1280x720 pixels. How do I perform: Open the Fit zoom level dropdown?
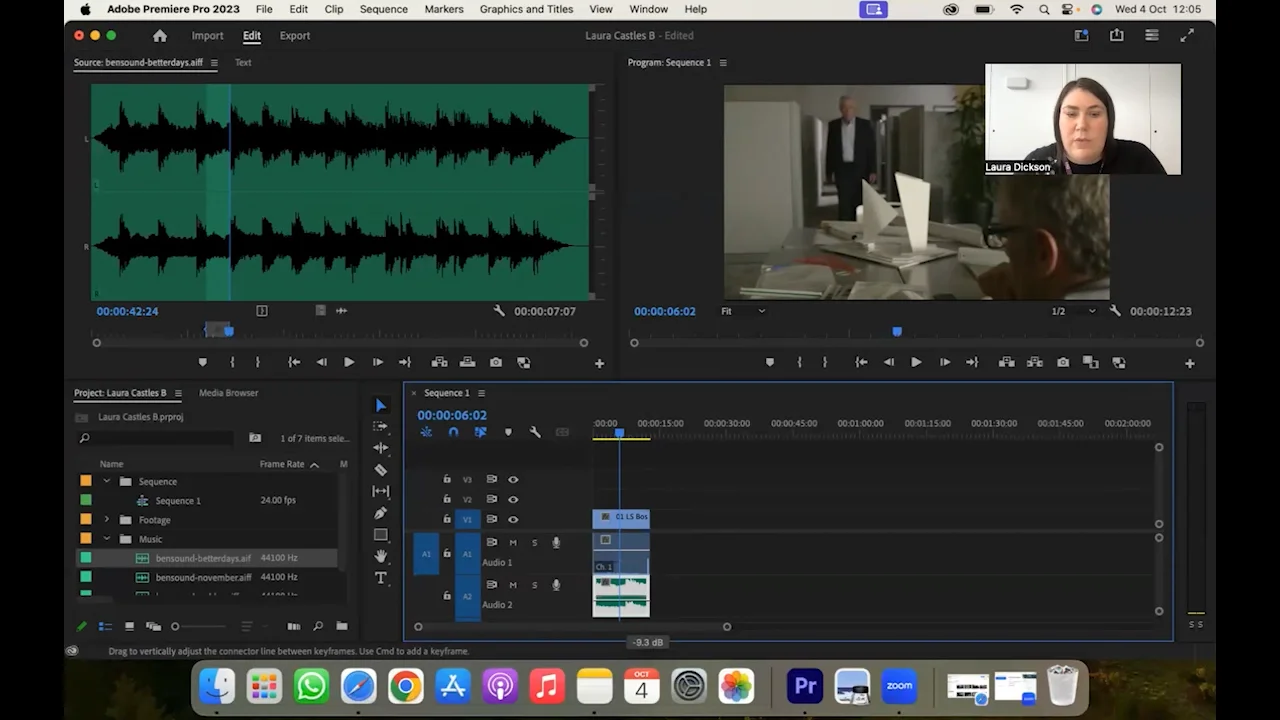743,311
